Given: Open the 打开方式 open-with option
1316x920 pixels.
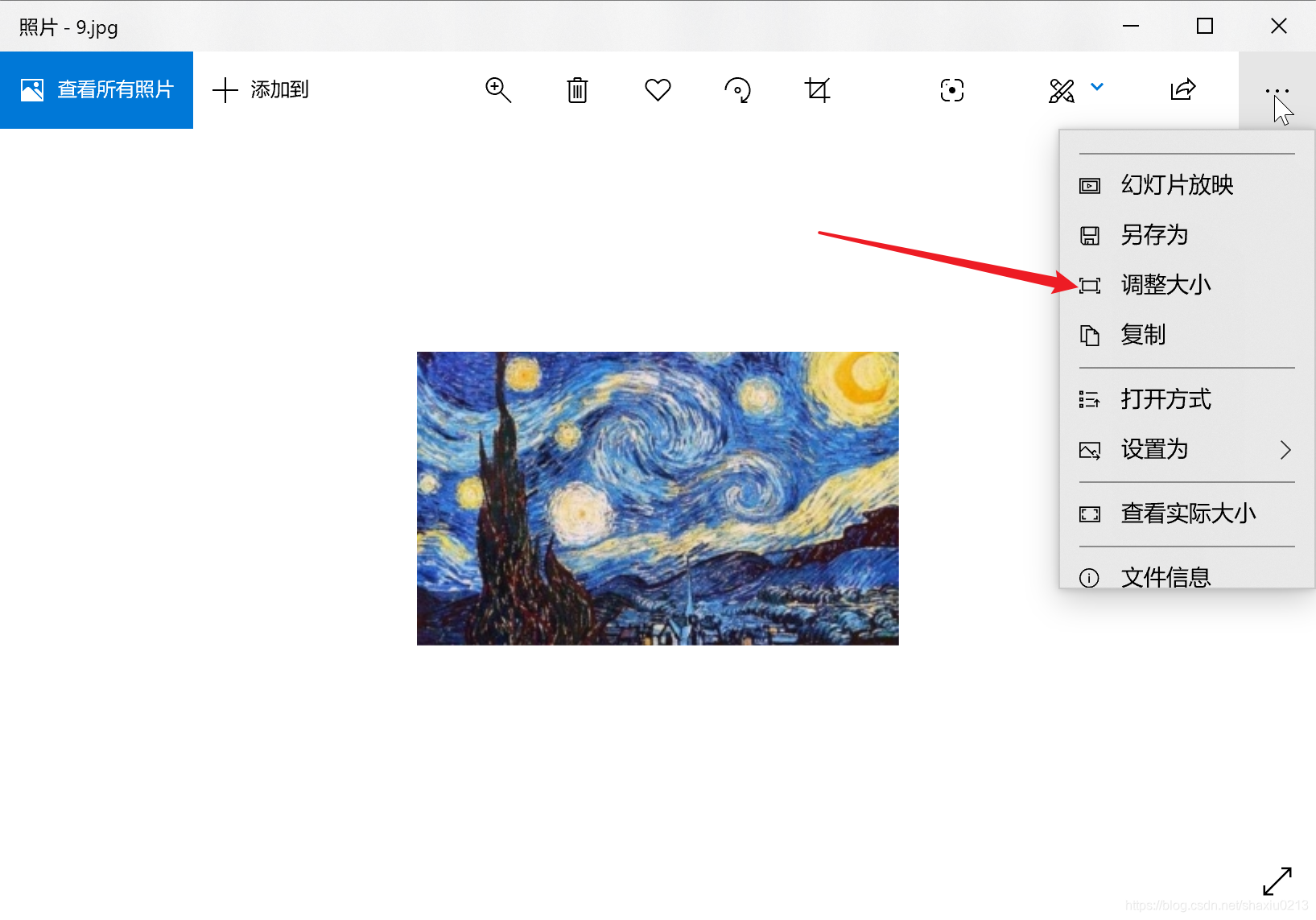Looking at the screenshot, I should tap(1187, 399).
